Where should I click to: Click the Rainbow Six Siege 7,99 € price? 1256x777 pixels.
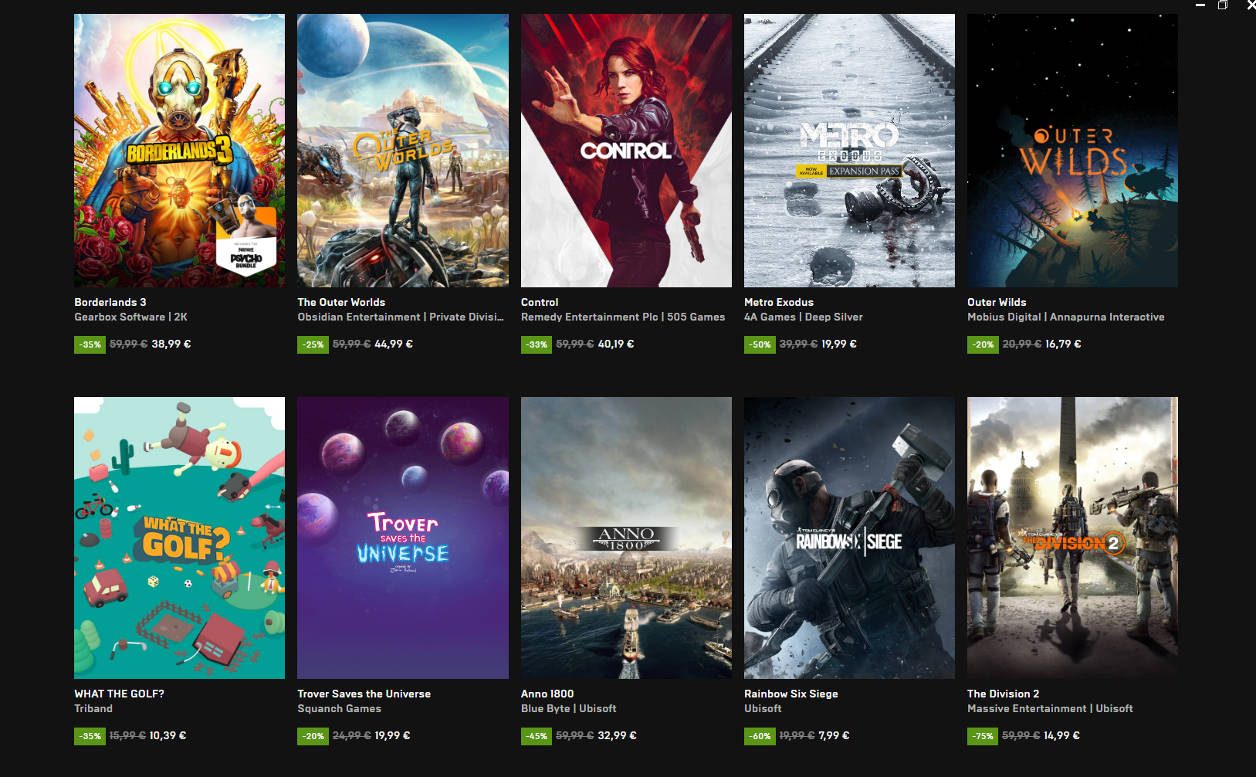(x=833, y=736)
